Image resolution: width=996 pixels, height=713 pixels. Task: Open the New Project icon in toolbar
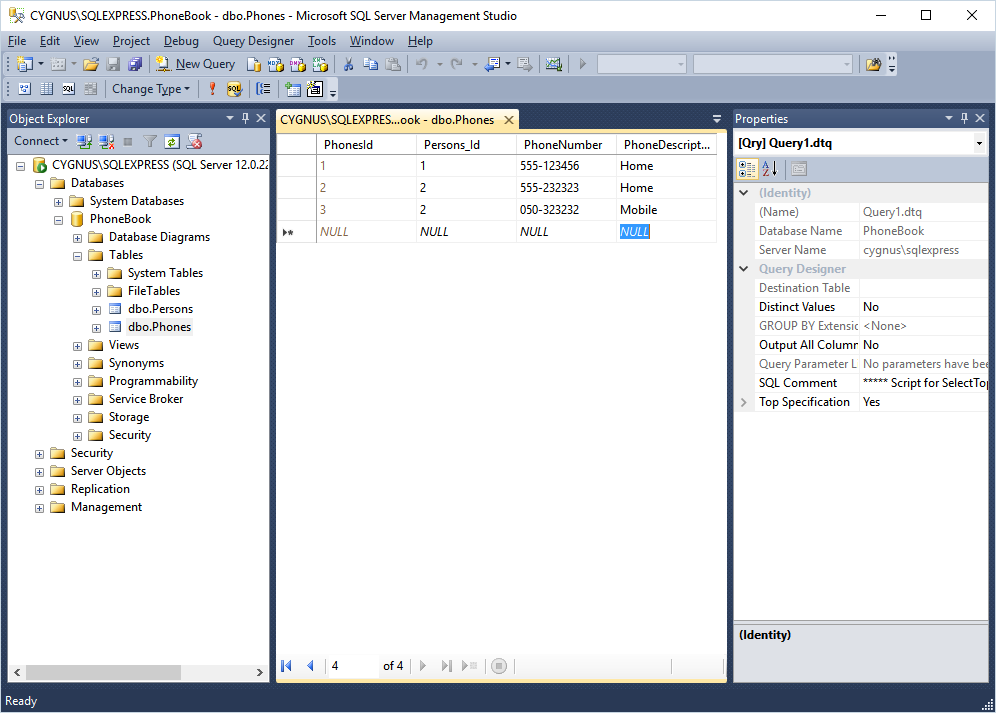[25, 64]
